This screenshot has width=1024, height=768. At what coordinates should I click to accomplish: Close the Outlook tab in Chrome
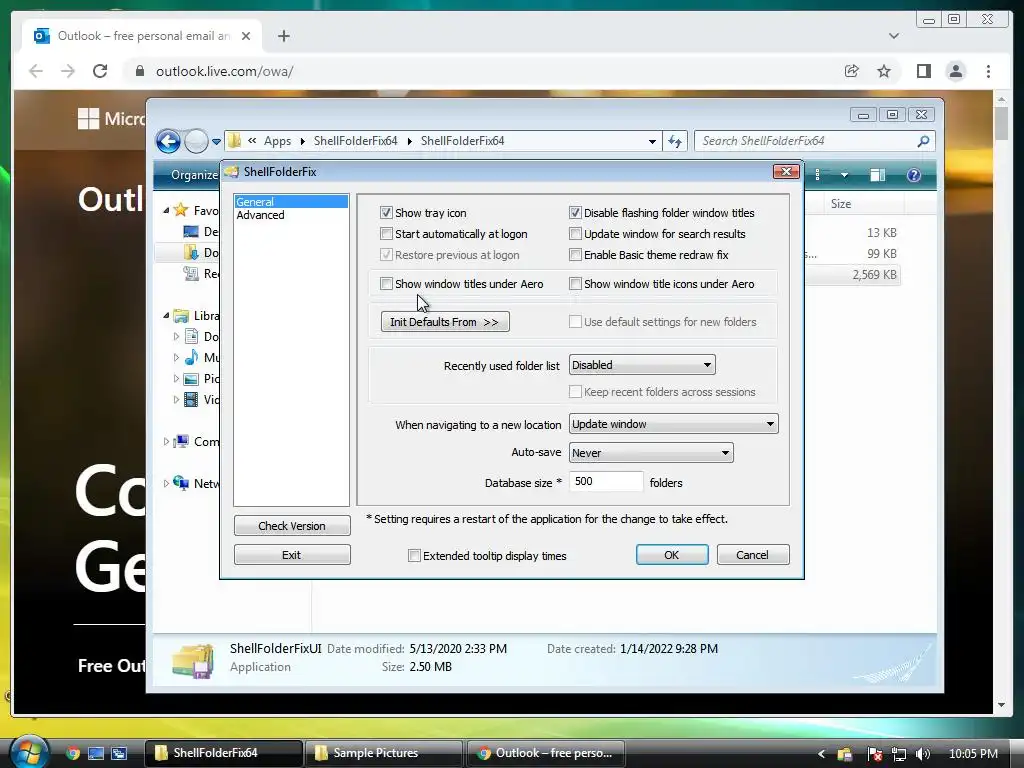pos(246,36)
